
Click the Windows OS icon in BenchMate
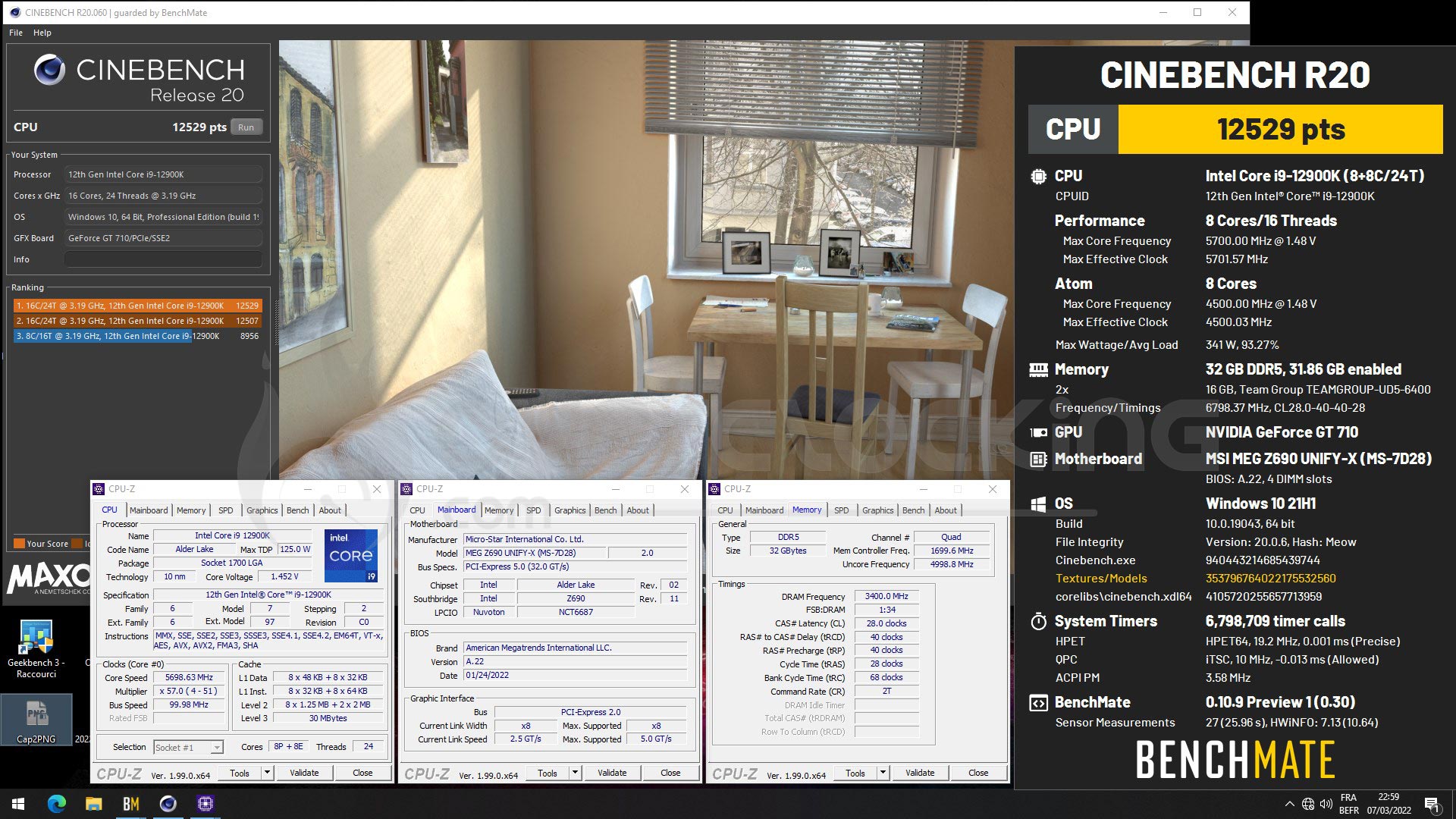(x=1038, y=504)
